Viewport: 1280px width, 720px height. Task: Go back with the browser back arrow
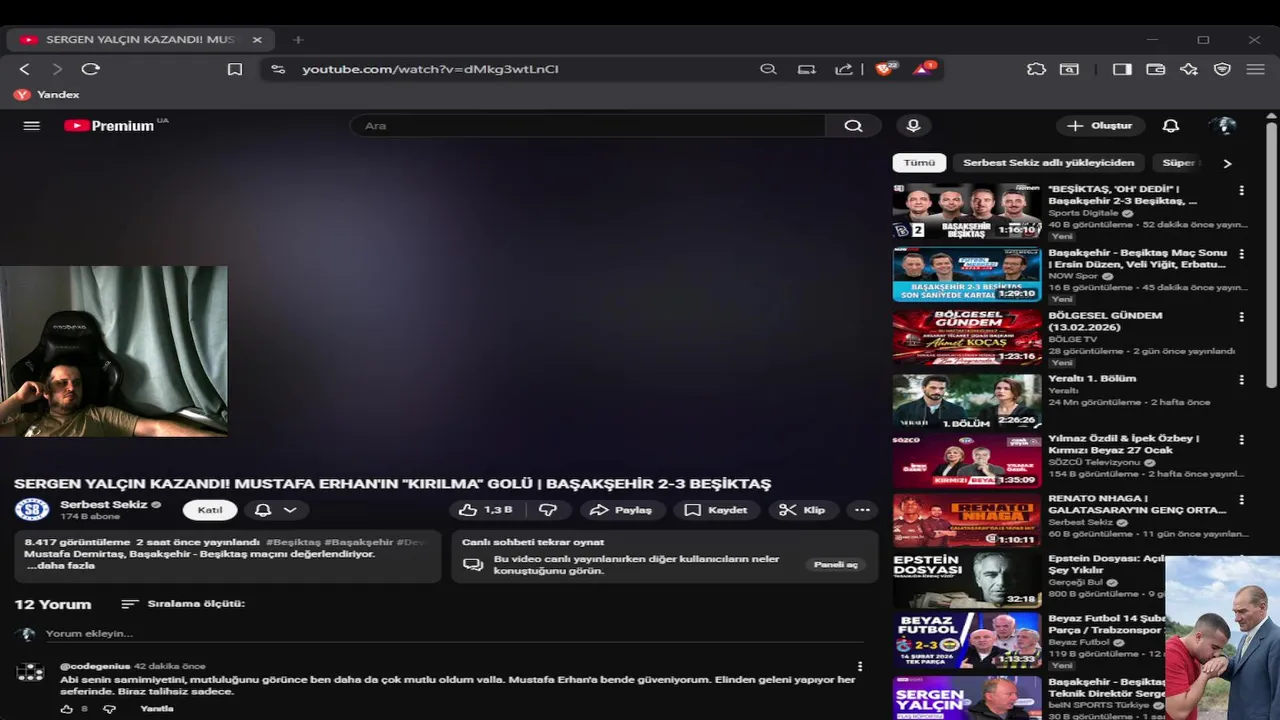pos(25,69)
